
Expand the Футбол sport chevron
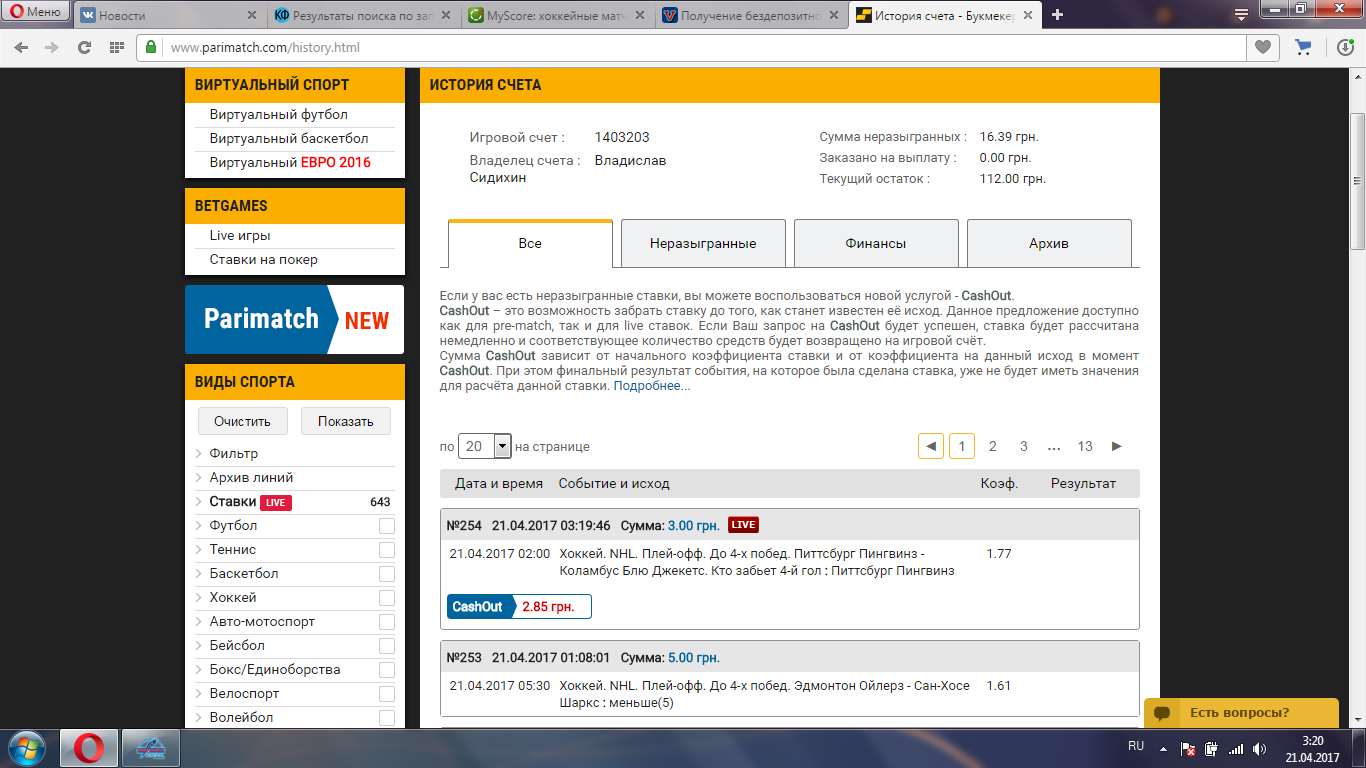click(198, 526)
